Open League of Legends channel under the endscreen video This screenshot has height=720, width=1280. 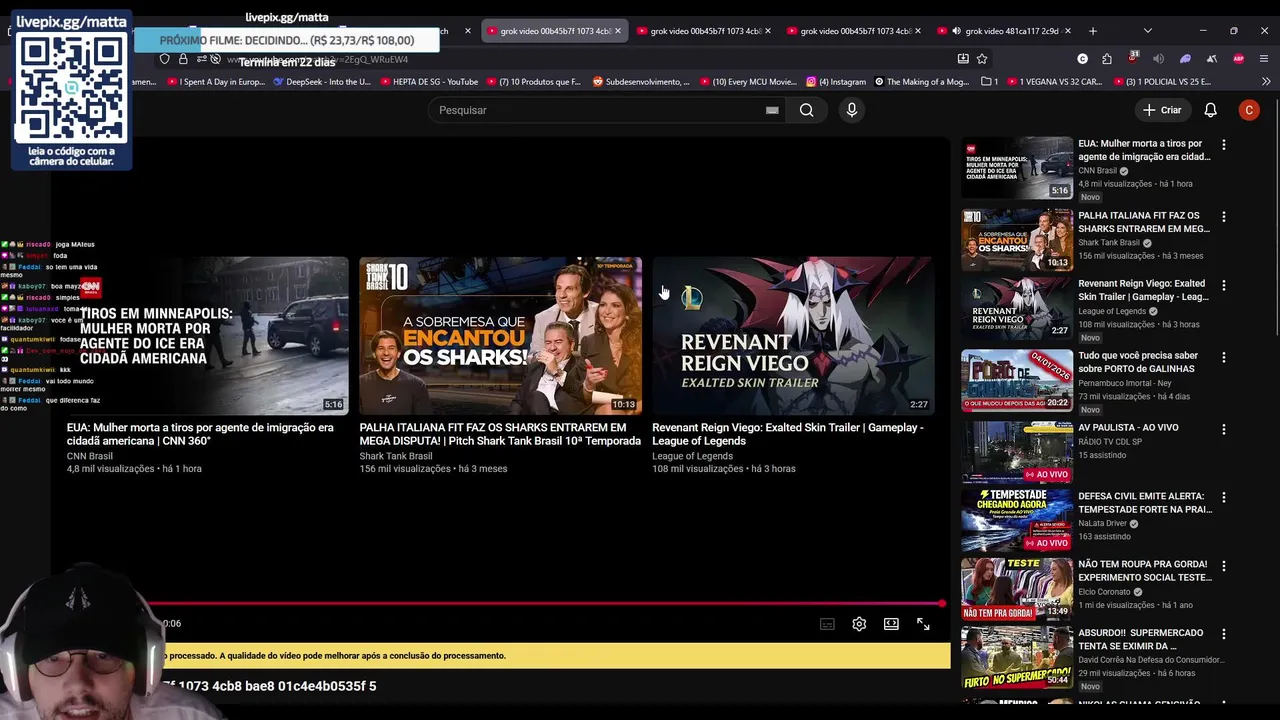pos(692,456)
